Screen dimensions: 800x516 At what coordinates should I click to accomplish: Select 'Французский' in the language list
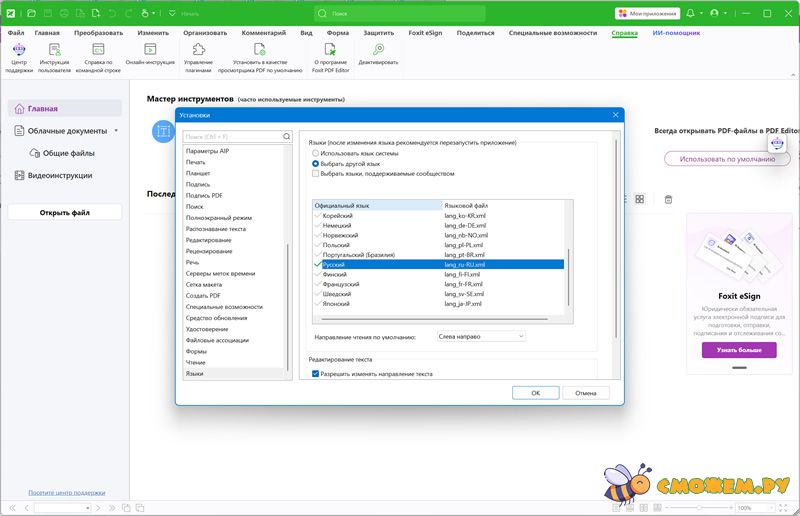[x=342, y=284]
